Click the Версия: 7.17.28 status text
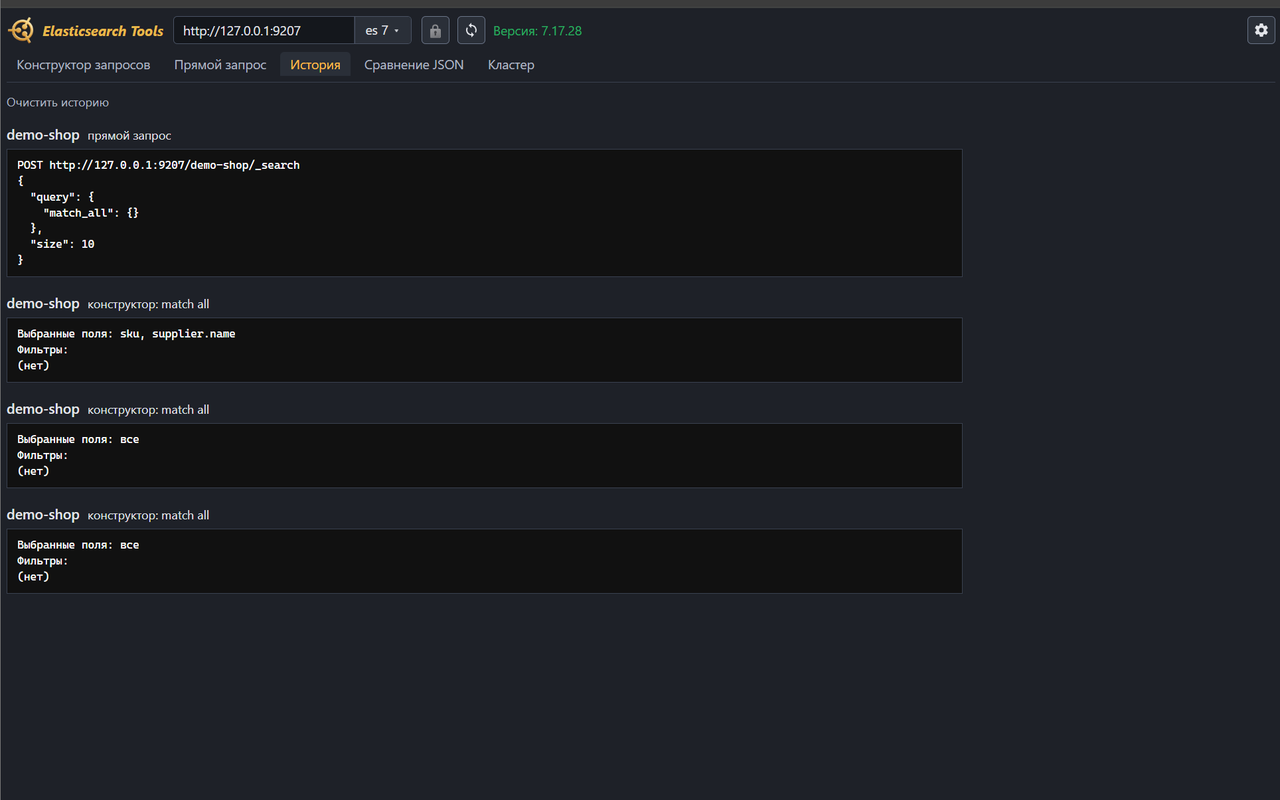Viewport: 1280px width, 800px height. coord(537,31)
